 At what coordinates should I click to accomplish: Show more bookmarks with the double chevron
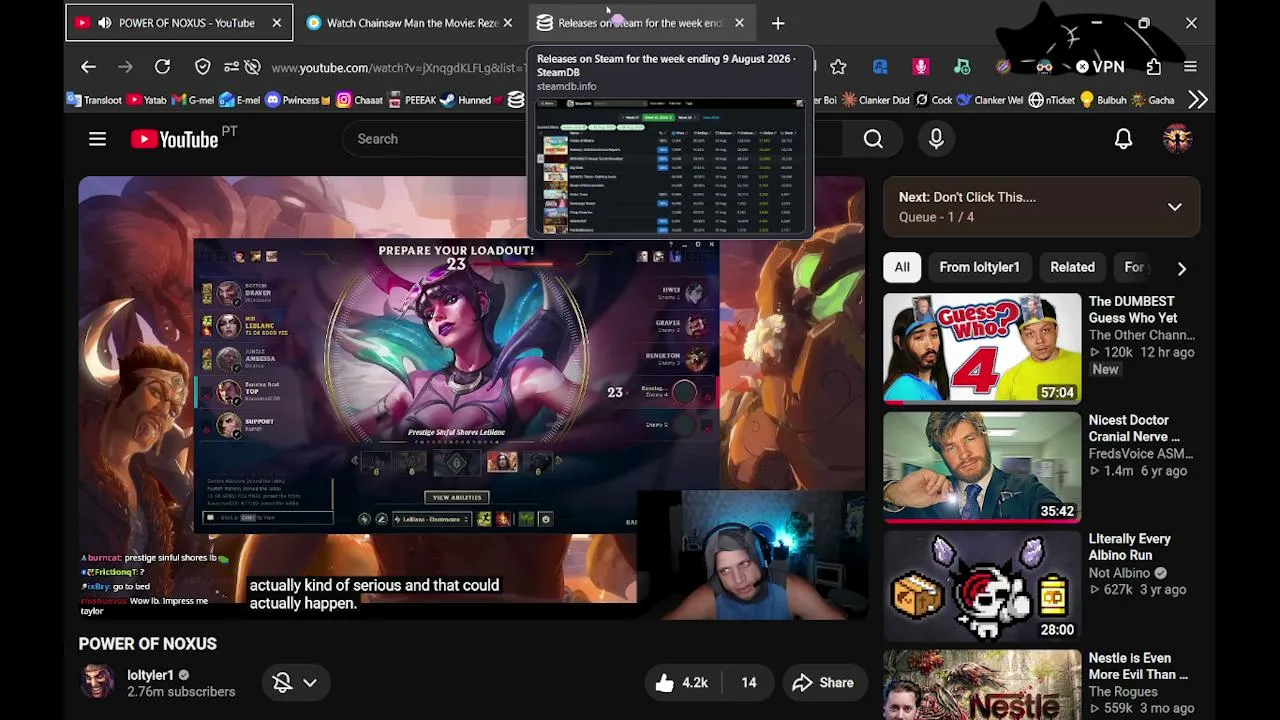tap(1198, 100)
